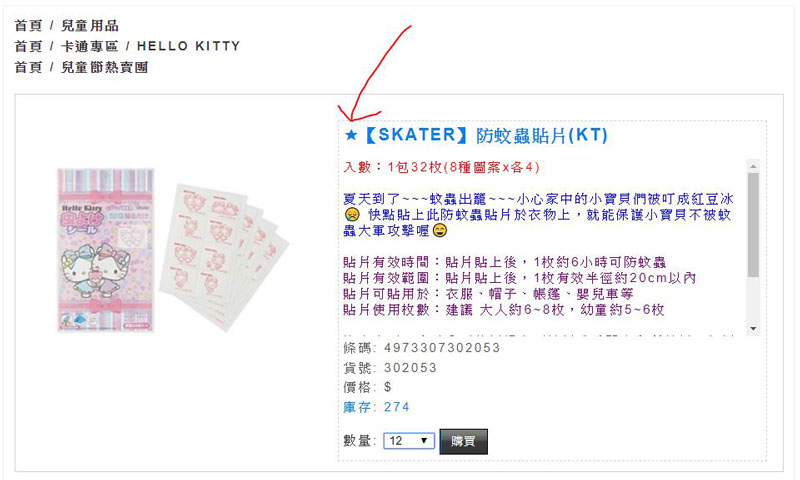Click the Hello Kitty package product image
The height and width of the screenshot is (480, 800).
click(x=106, y=250)
